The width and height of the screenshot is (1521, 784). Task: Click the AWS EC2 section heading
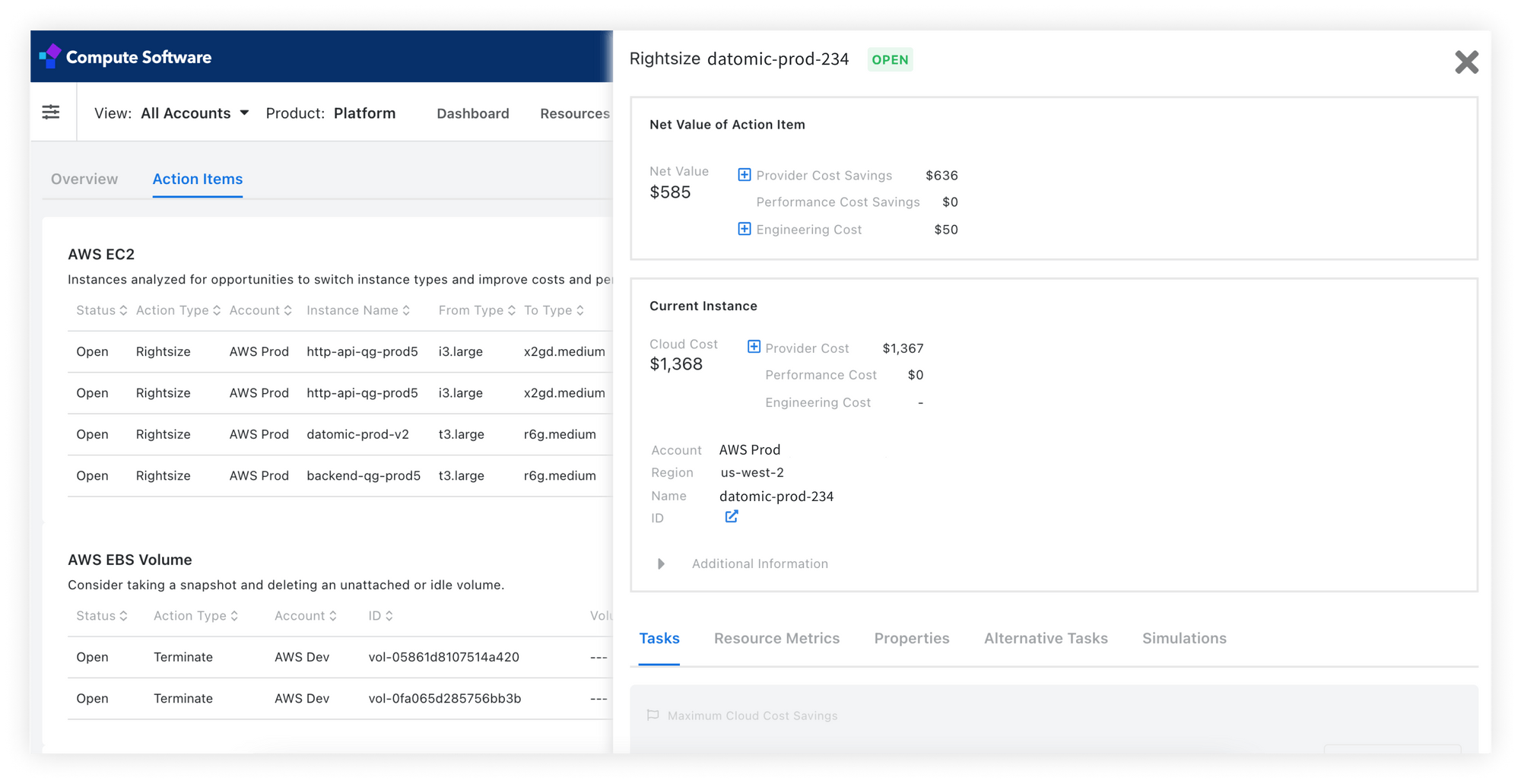point(101,254)
